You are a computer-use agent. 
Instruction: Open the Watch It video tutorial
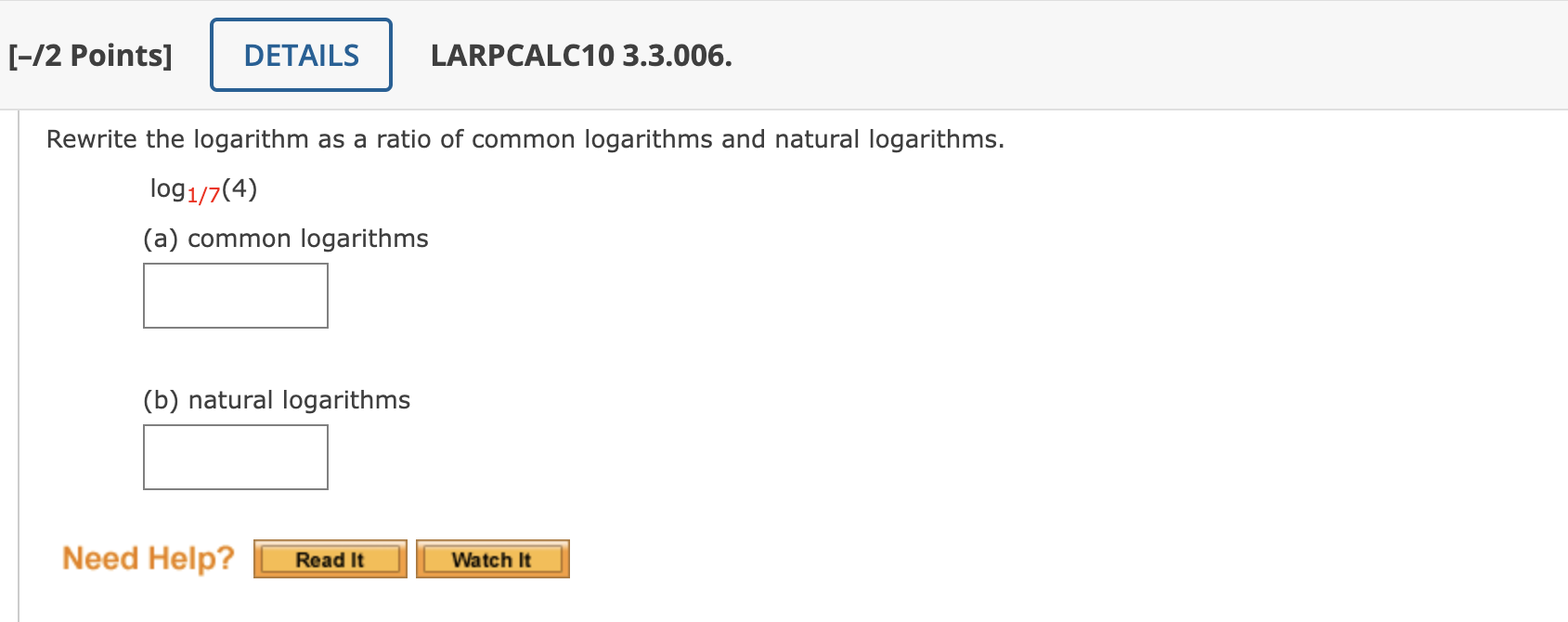(x=492, y=558)
